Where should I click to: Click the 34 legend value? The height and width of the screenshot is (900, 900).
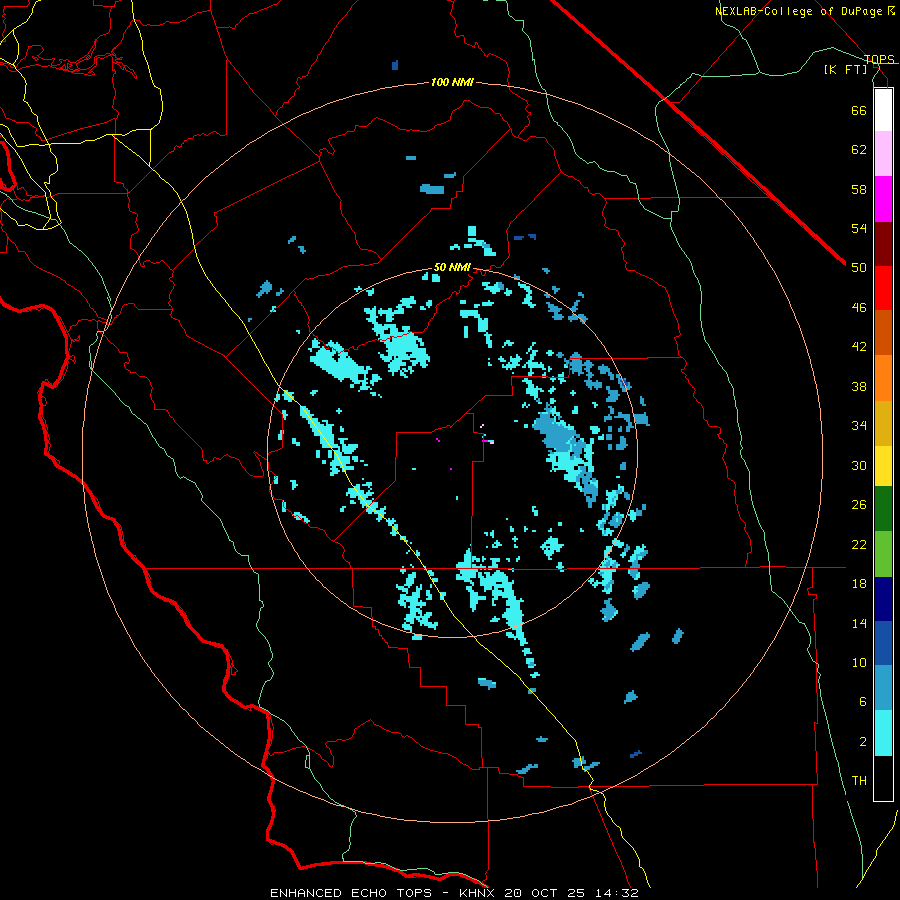[859, 425]
